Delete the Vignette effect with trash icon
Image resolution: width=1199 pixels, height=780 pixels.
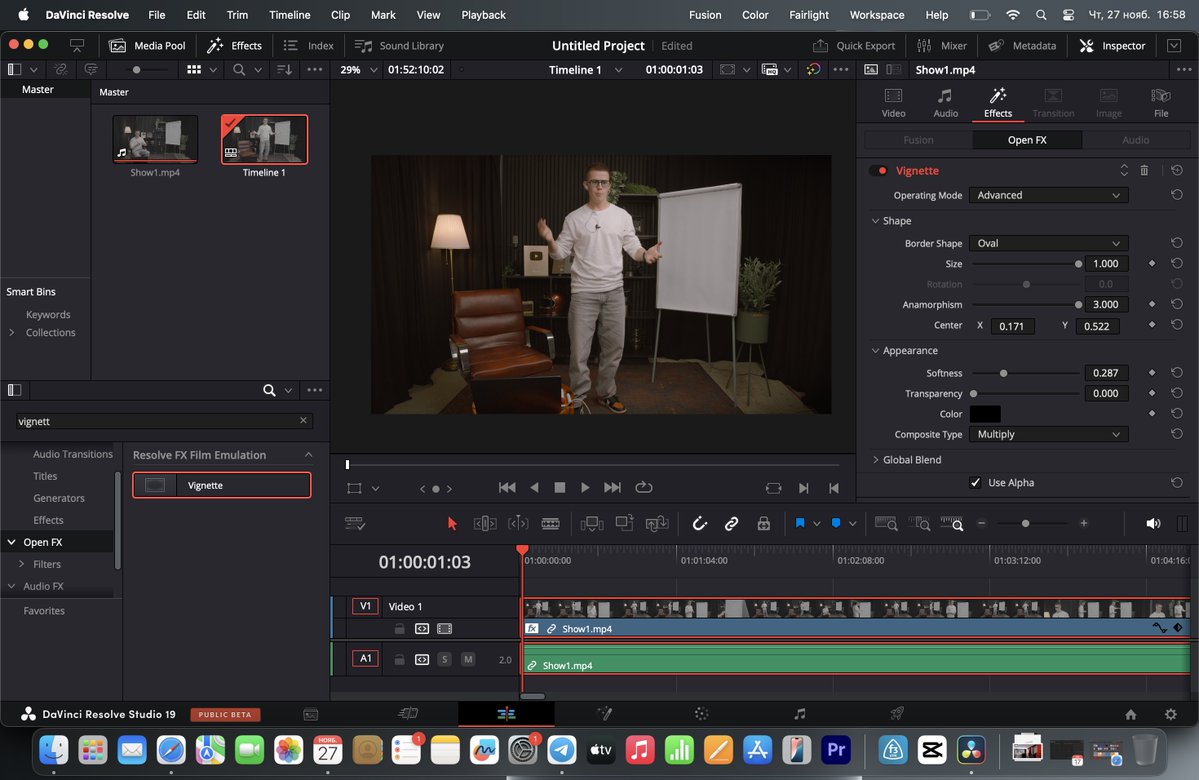(x=1145, y=171)
